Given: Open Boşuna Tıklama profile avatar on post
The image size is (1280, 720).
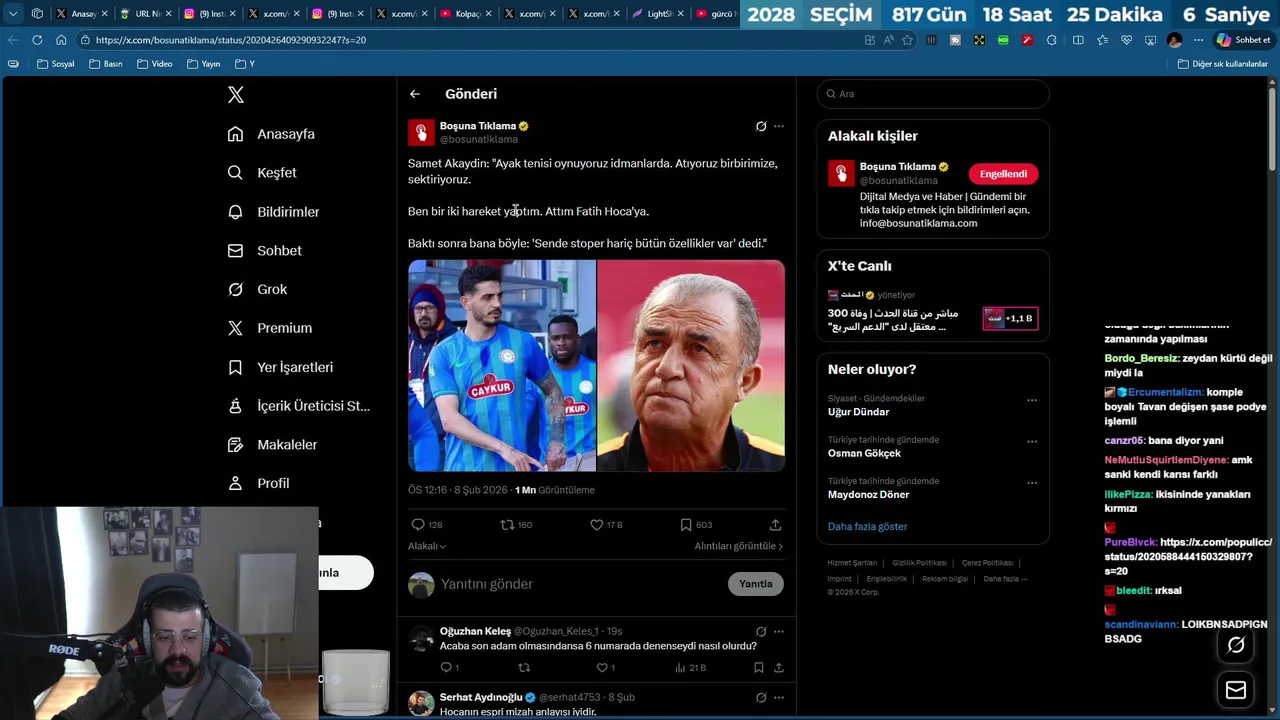Looking at the screenshot, I should coord(421,132).
